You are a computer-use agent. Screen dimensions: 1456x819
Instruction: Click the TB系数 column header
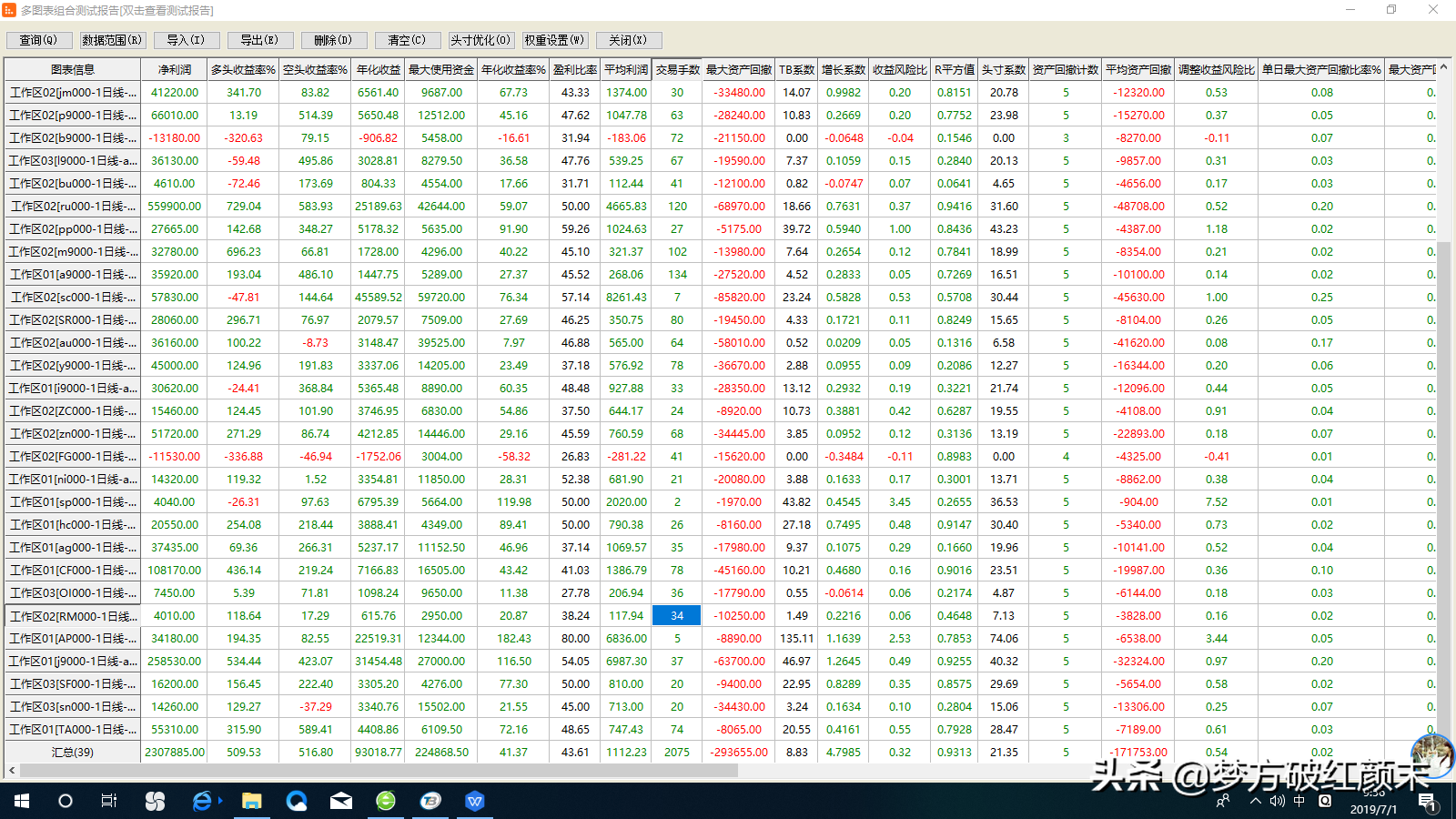click(x=797, y=69)
